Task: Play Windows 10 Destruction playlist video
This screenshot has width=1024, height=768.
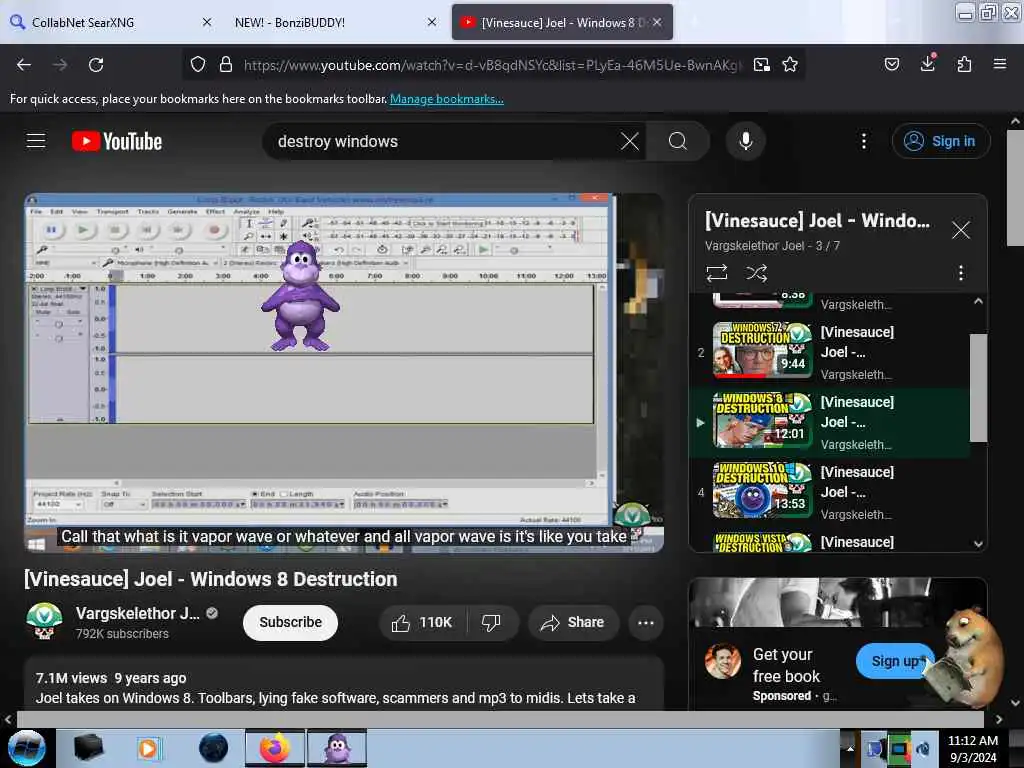Action: [762, 490]
